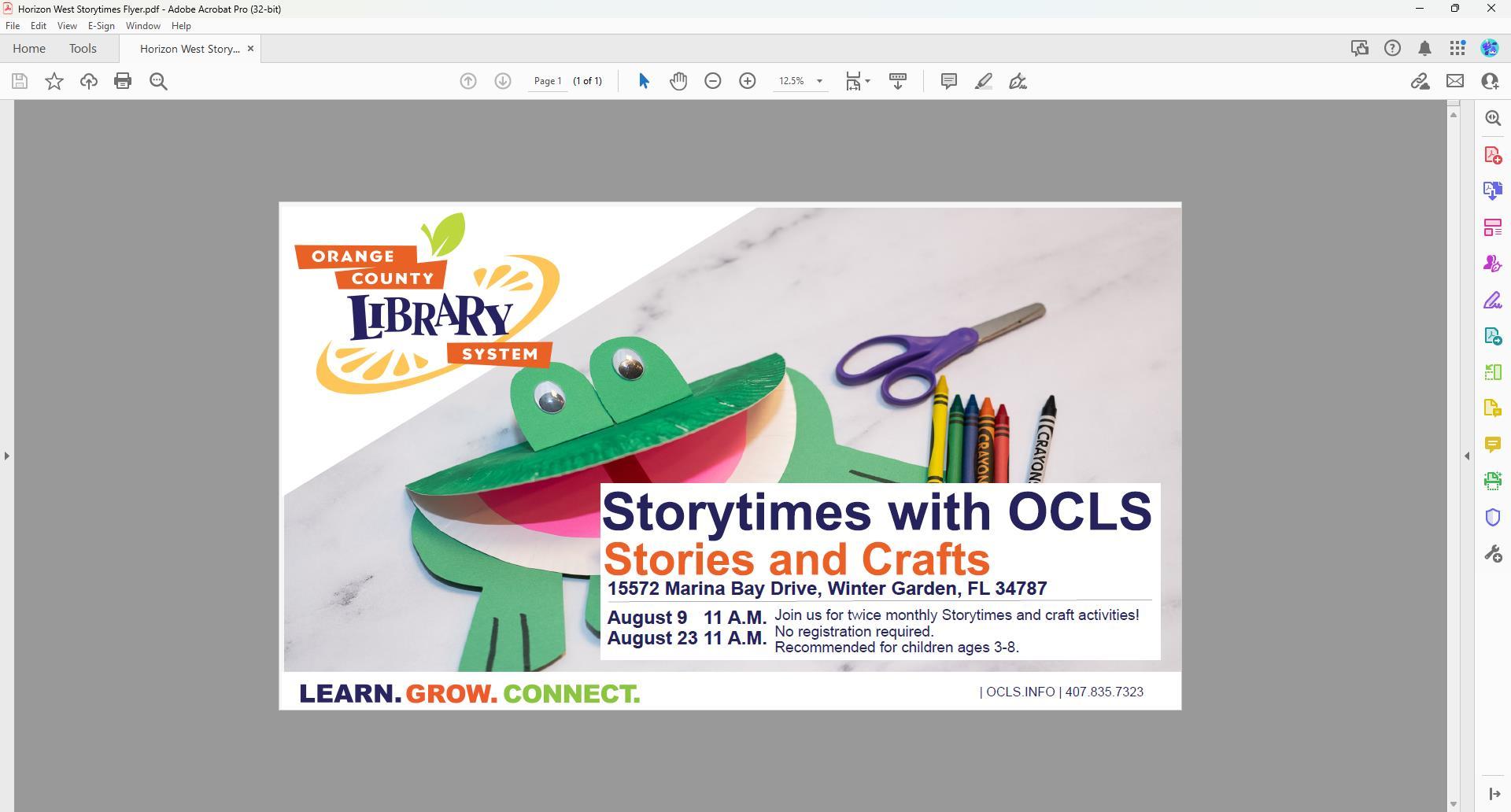Screen dimensions: 1511x812
Task: Open the notifications bell
Action: 1425,49
